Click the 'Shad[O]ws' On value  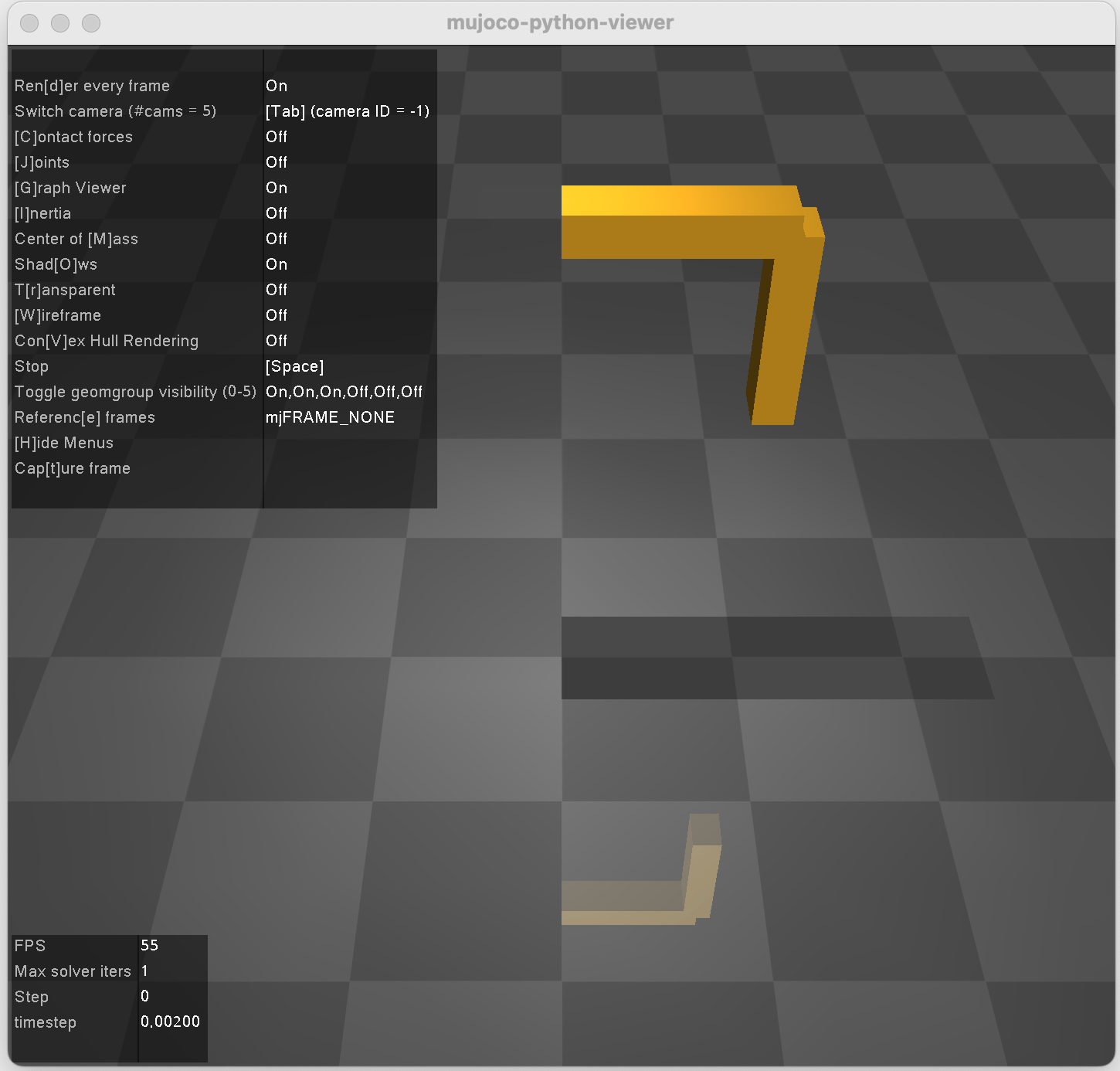(x=277, y=264)
